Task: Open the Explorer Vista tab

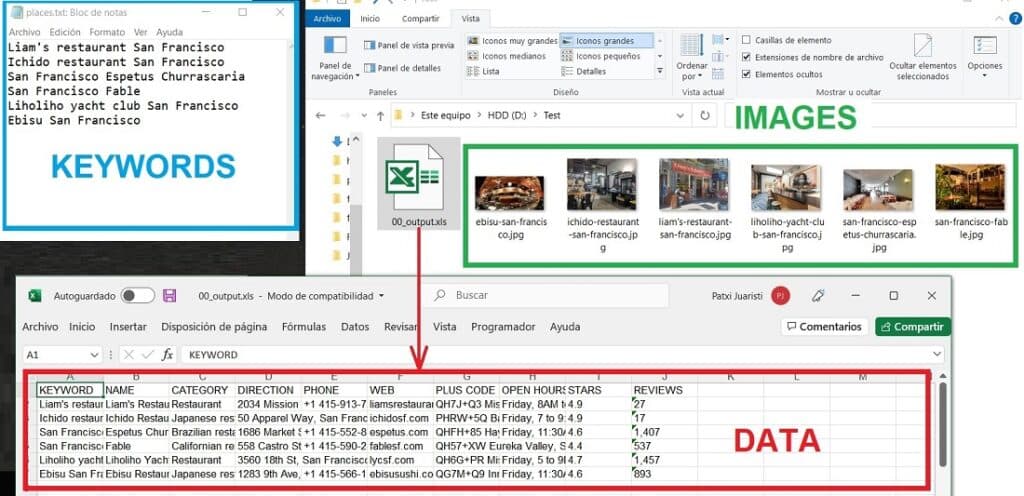Action: pos(470,19)
